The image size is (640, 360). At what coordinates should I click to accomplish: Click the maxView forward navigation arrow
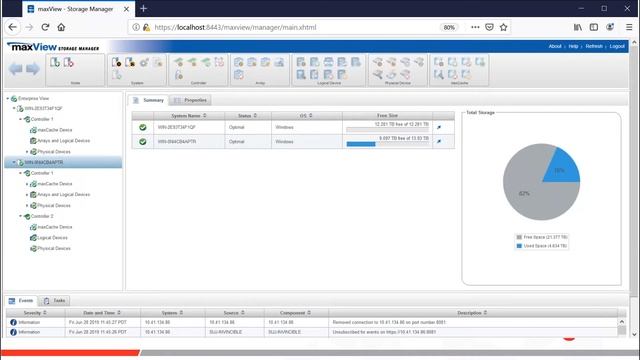point(33,69)
